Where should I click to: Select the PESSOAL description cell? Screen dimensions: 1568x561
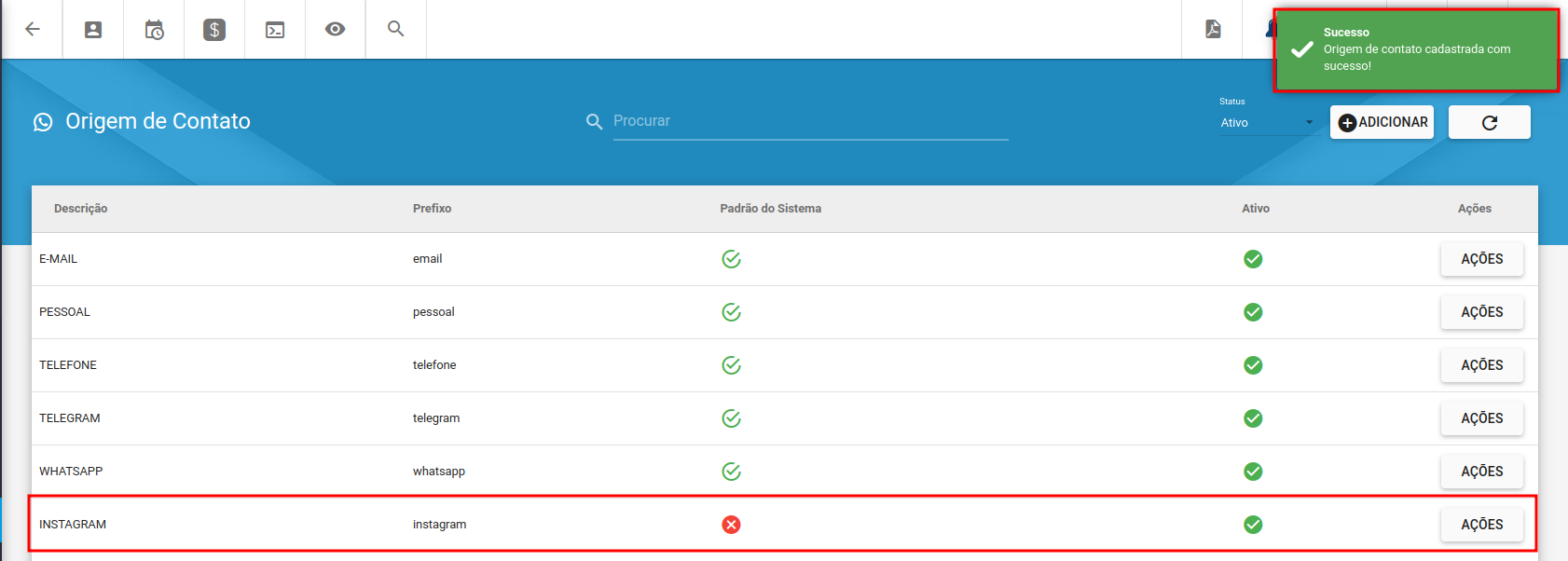pos(64,312)
